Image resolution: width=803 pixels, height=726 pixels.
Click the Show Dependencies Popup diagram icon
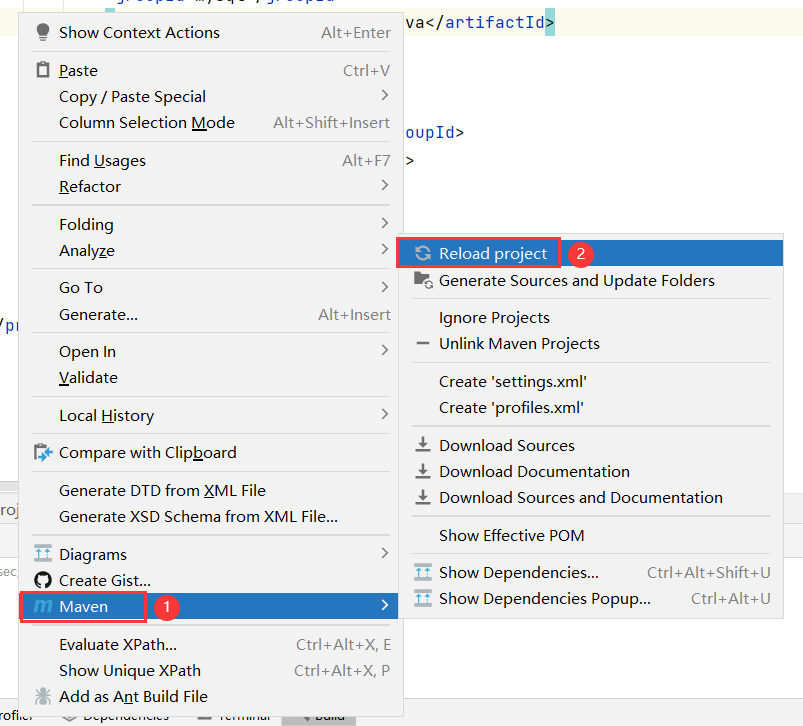423,598
